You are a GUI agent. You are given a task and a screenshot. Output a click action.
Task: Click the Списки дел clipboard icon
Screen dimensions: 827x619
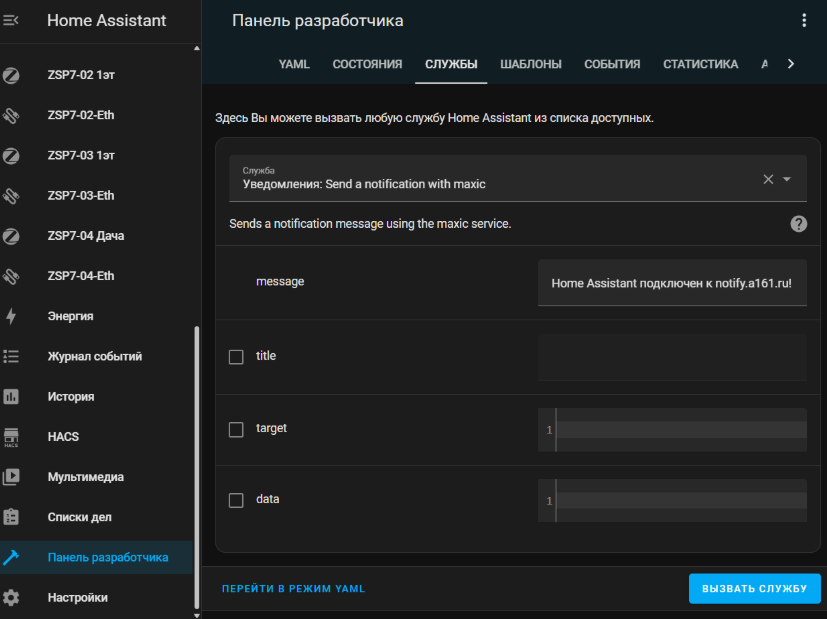(11, 517)
